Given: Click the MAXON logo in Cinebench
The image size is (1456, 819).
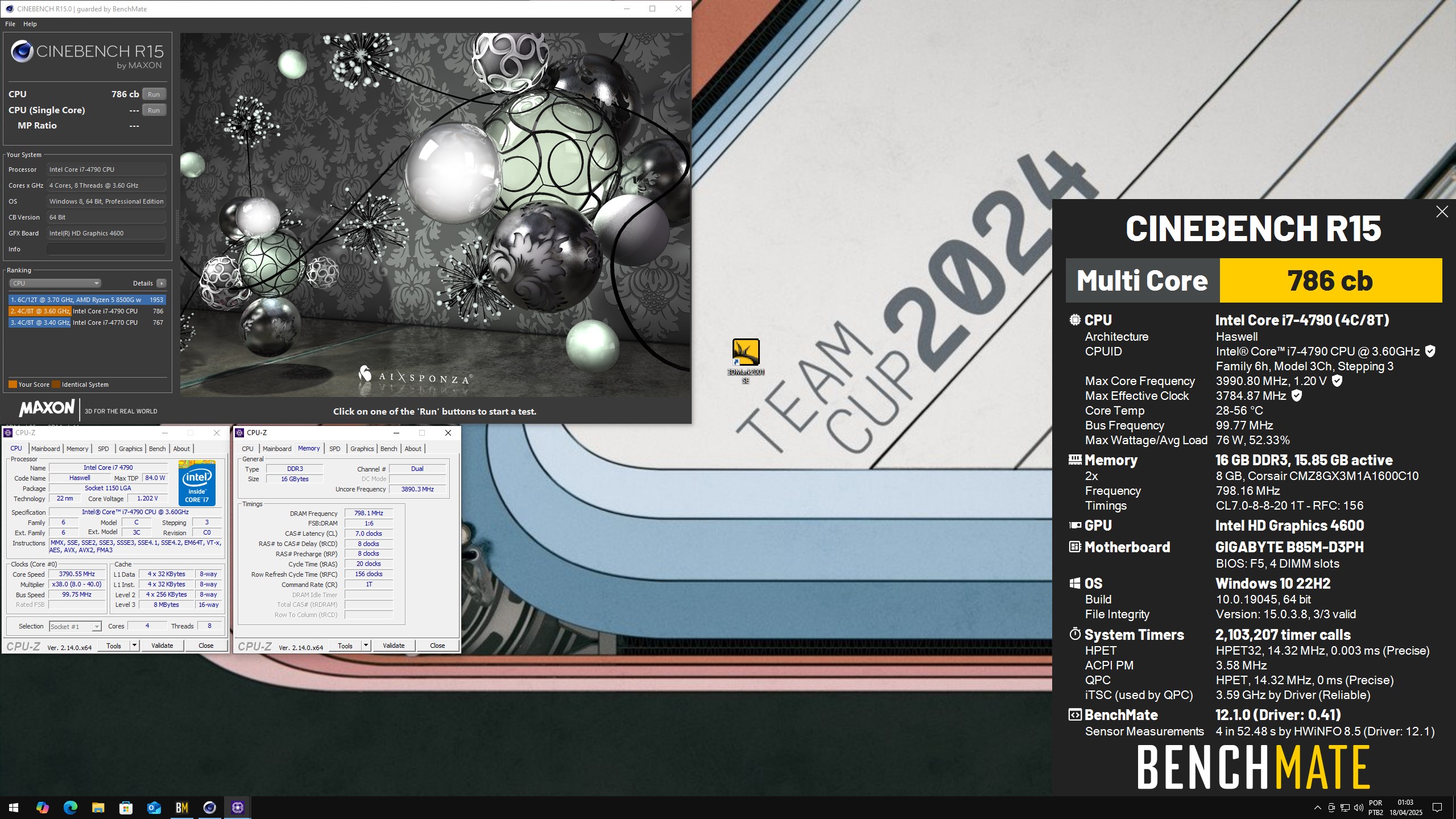Looking at the screenshot, I should [47, 408].
